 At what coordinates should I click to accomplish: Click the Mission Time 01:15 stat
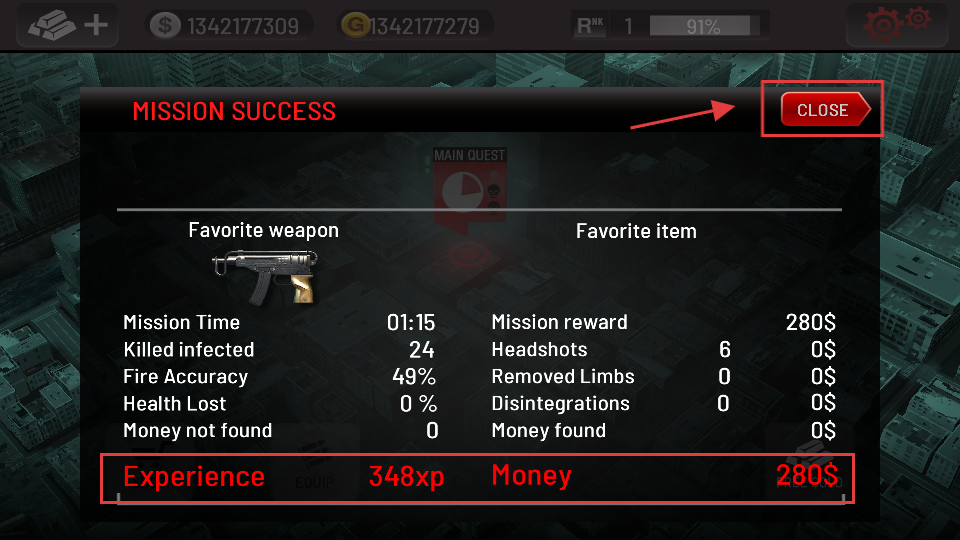coord(280,322)
